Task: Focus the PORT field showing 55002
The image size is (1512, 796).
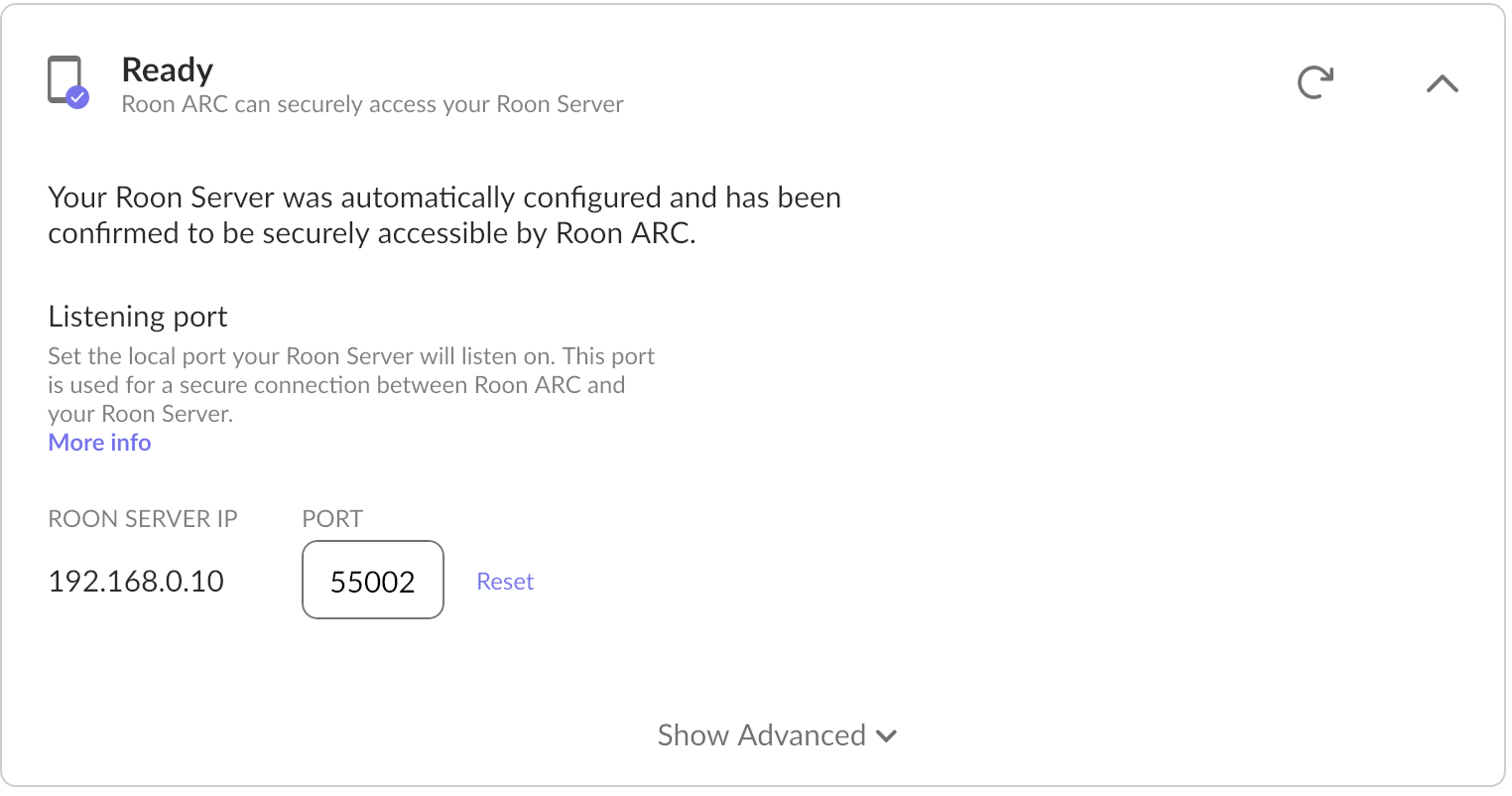Action: [x=372, y=580]
